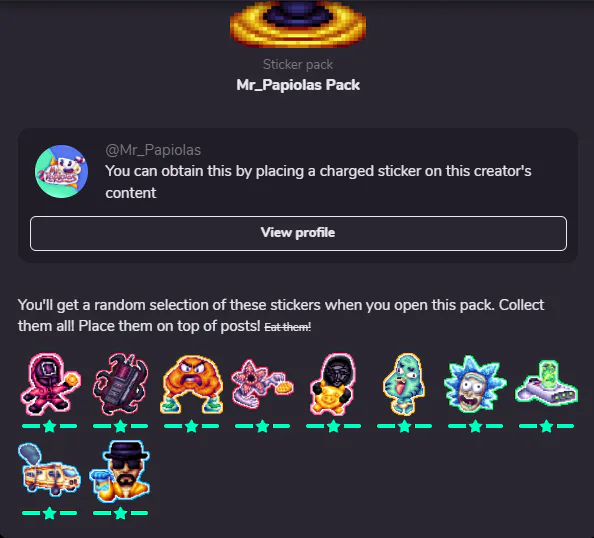This screenshot has width=594, height=538.
Task: Select the blue-haired Rick head sticker
Action: (x=475, y=385)
